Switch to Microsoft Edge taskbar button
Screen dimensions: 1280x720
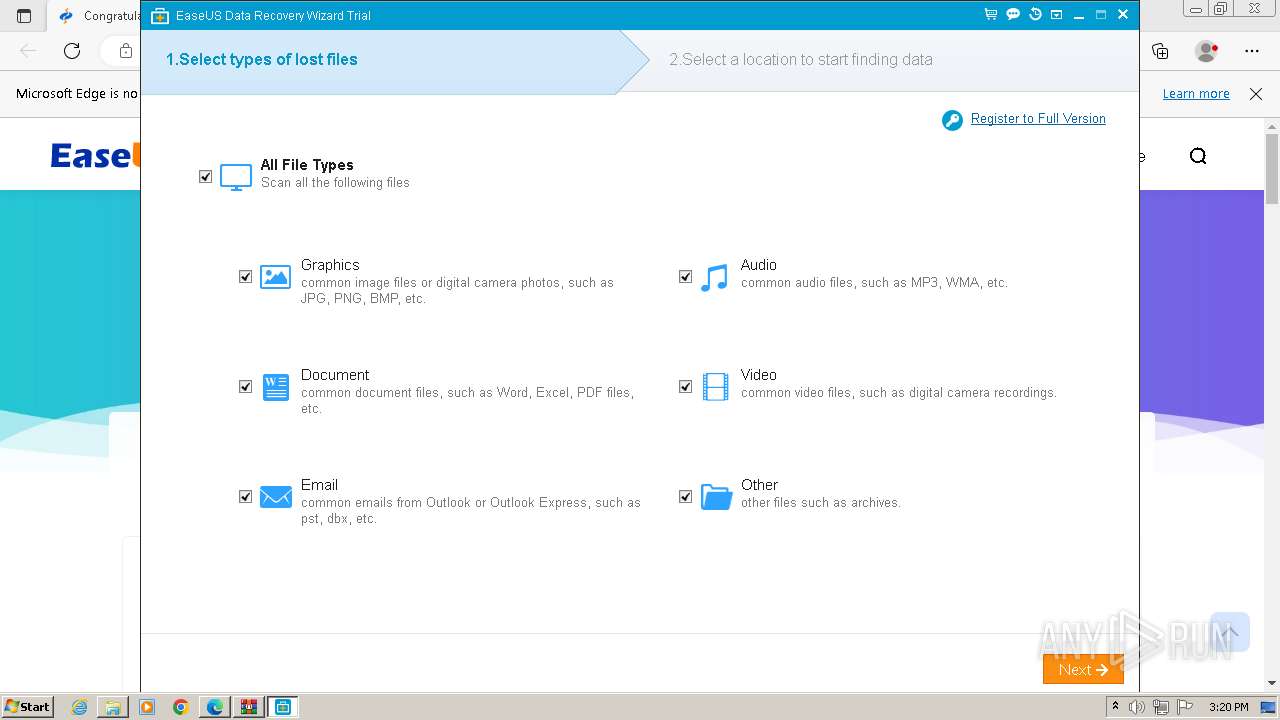215,707
